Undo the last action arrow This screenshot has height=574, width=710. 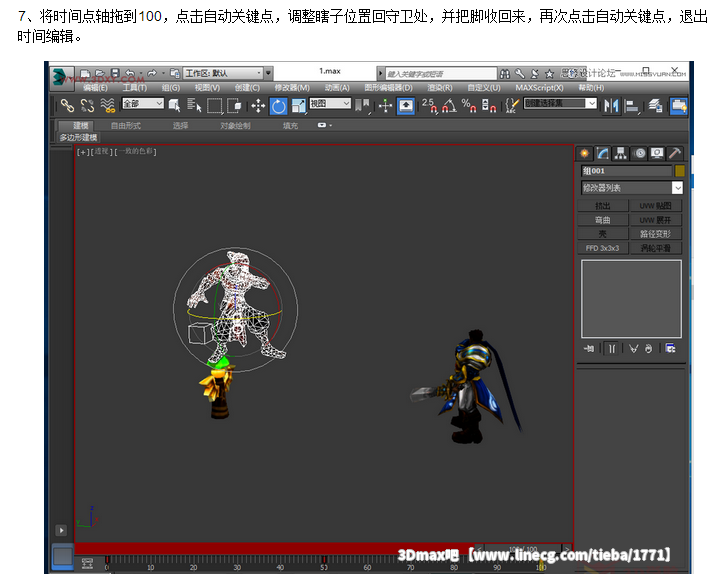(130, 73)
